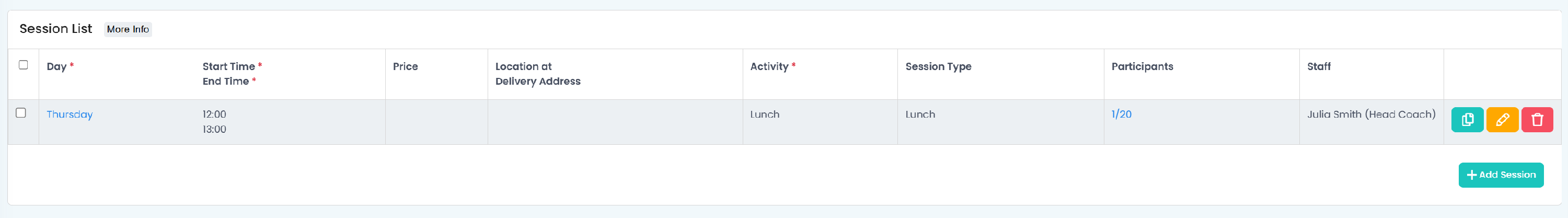Delete the Thursday session with trash icon

point(1537,120)
